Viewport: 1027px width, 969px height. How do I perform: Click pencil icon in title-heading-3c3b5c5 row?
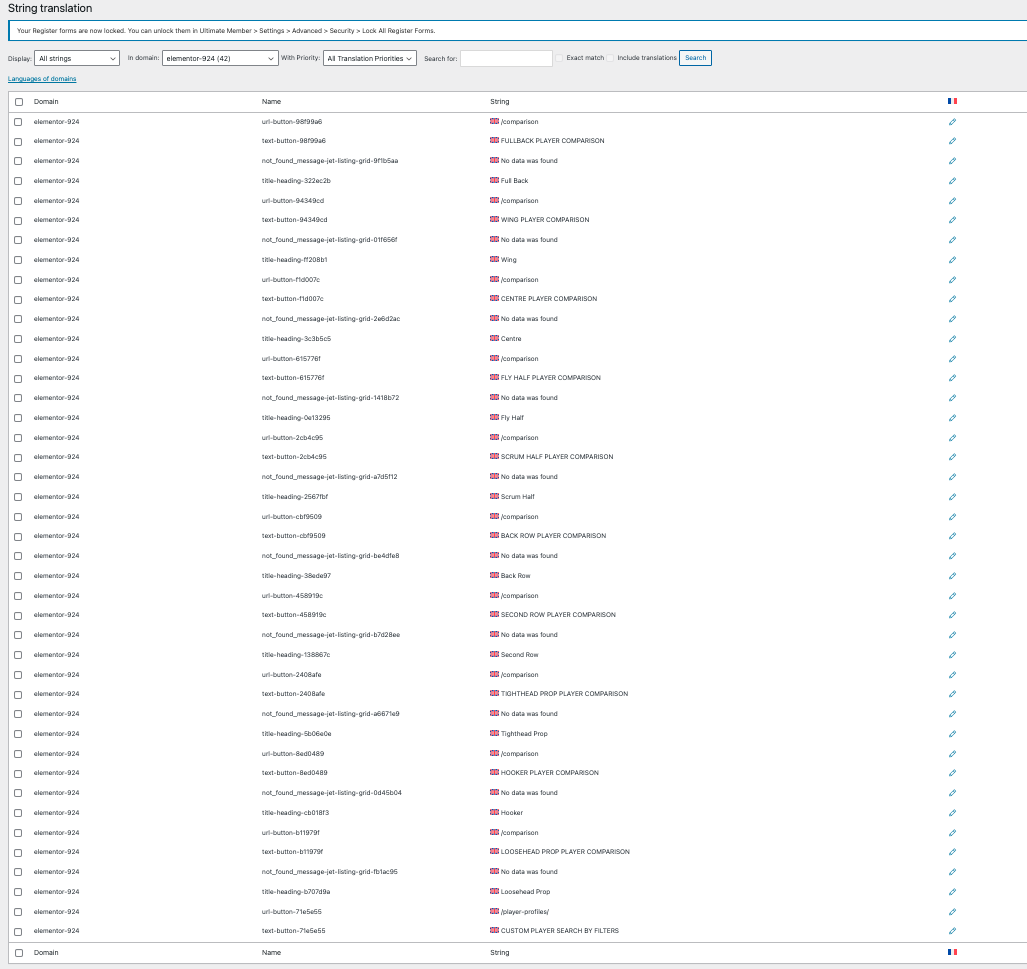[x=952, y=339]
